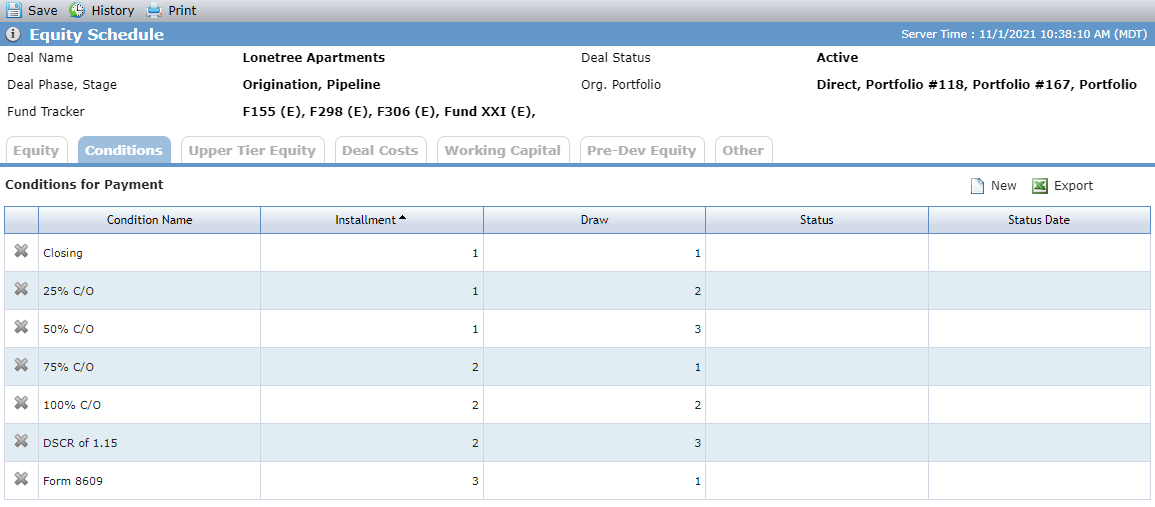Image resolution: width=1155 pixels, height=507 pixels.
Task: Open History via the clock icon
Action: [x=77, y=10]
